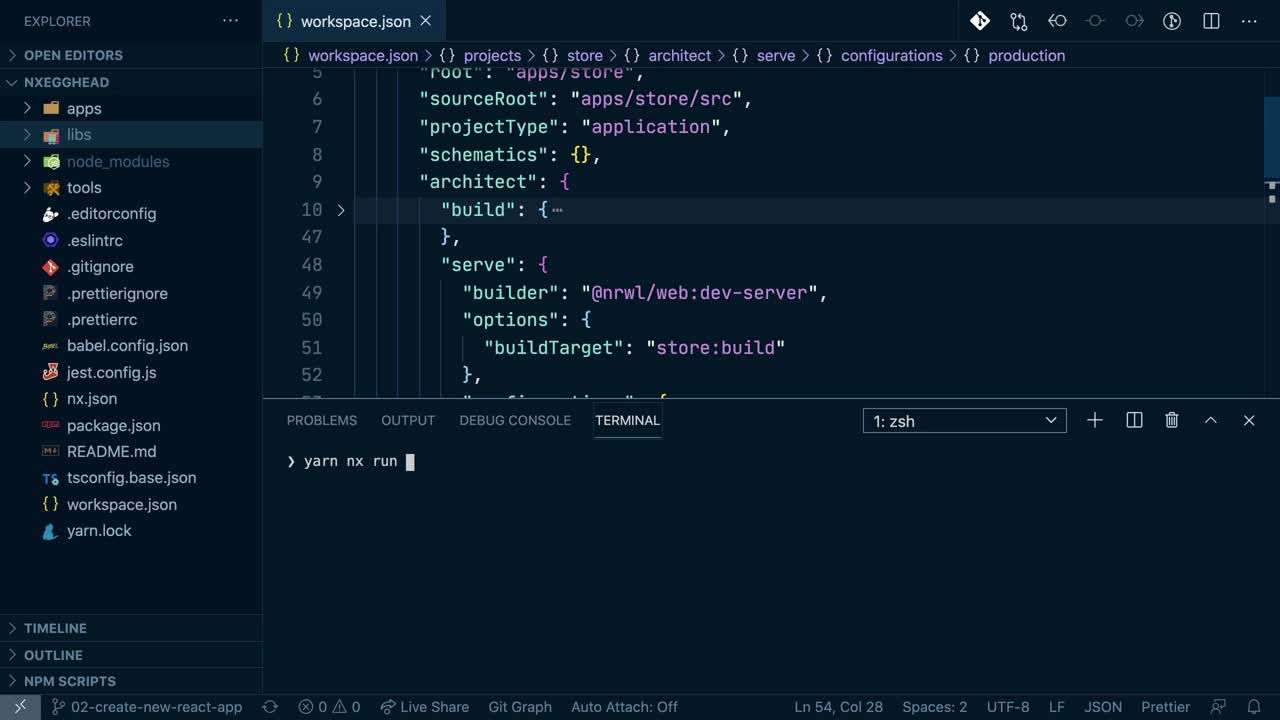
Task: Click the Prettier status bar item
Action: coord(1165,707)
